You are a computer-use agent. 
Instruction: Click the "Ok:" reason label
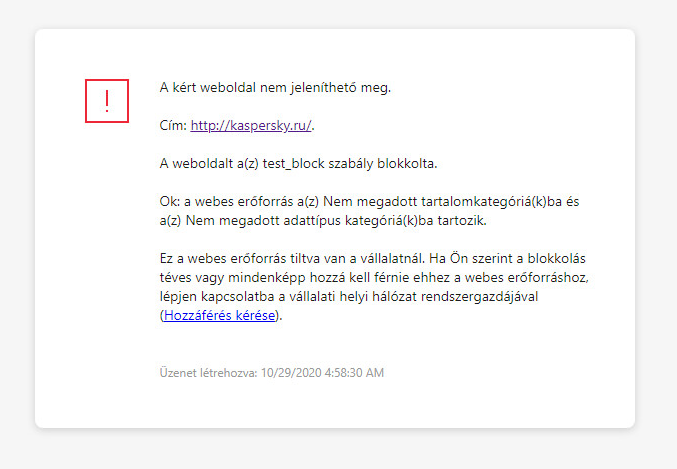[x=170, y=201]
